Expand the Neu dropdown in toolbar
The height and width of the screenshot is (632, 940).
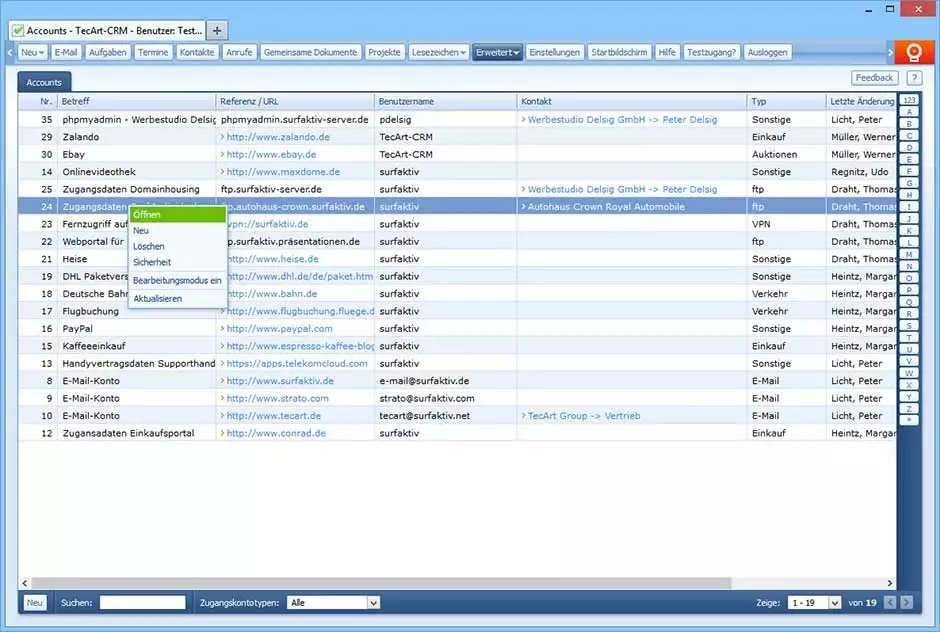33,52
